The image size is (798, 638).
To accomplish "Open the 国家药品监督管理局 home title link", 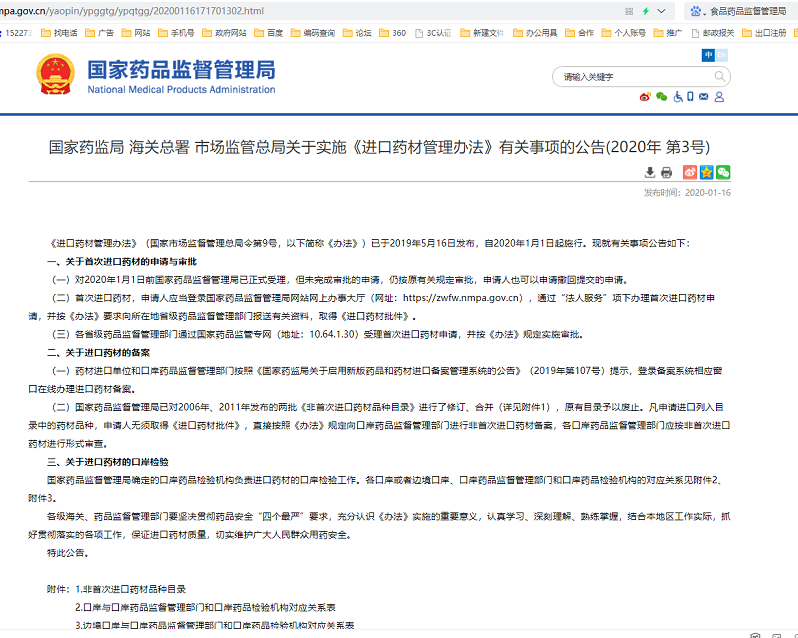I will coord(181,70).
